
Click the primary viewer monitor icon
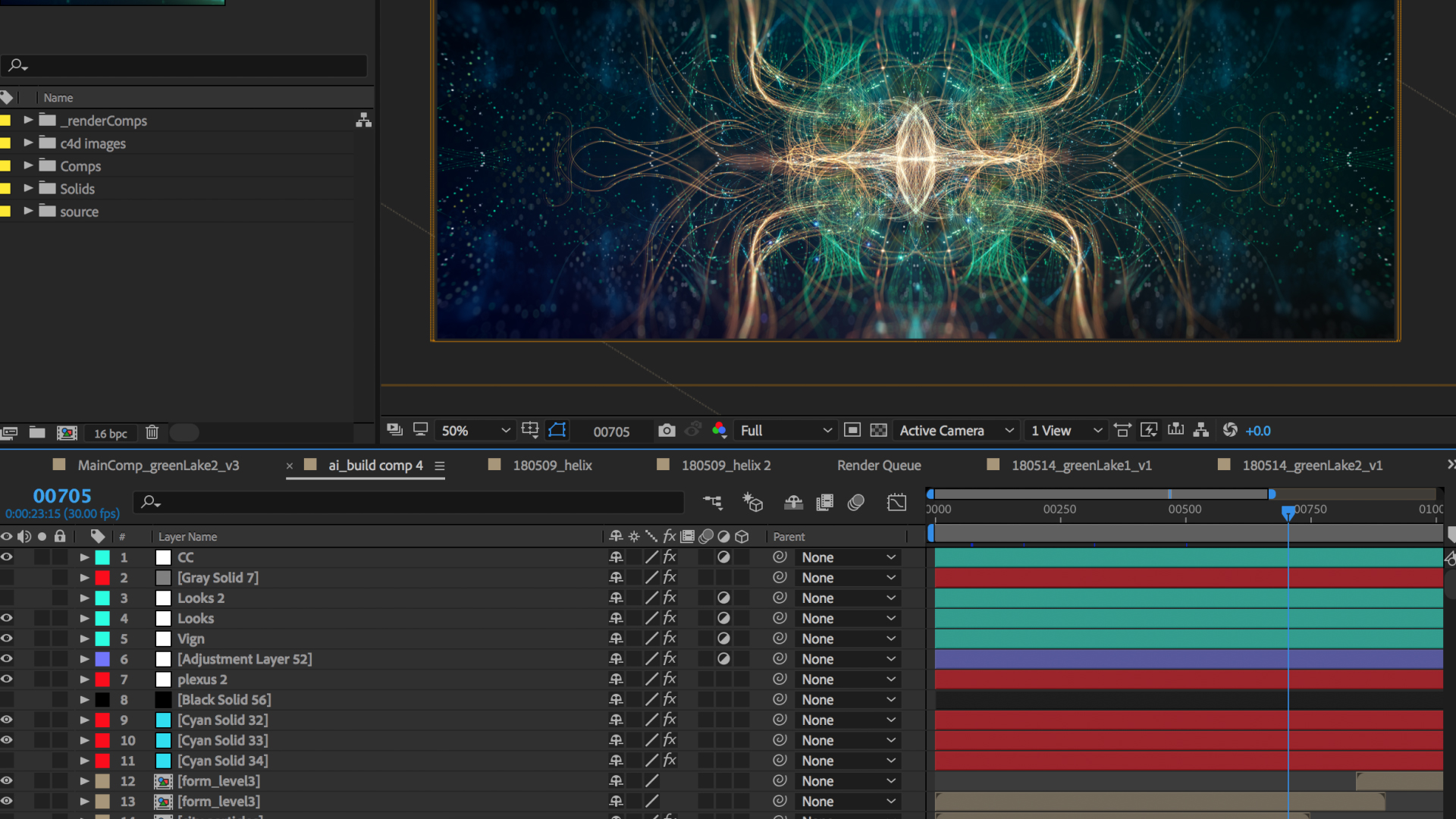coord(421,430)
